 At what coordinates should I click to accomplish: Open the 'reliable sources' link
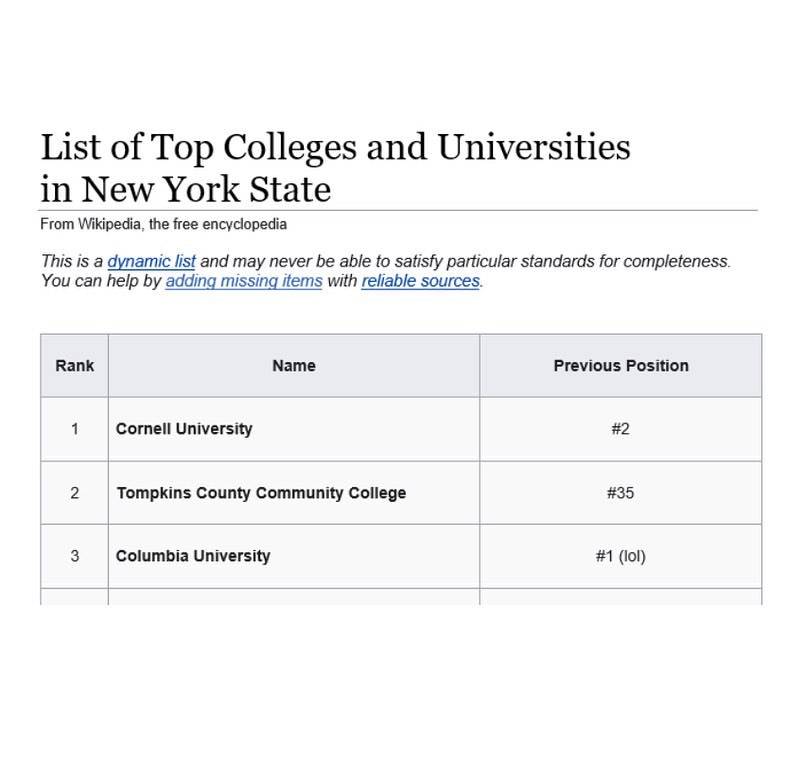pos(420,282)
